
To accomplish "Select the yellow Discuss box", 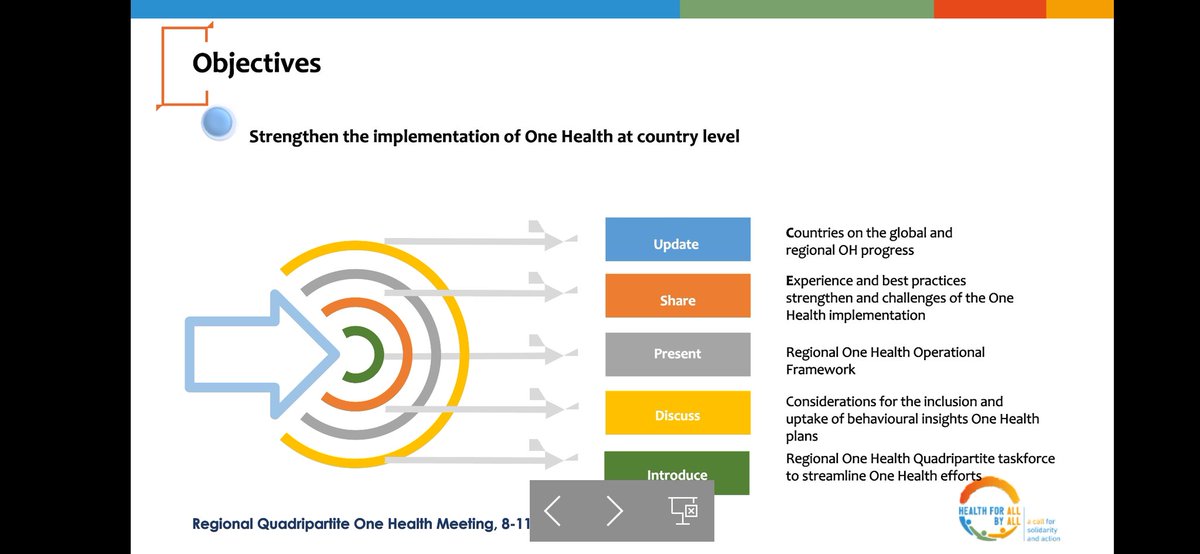I will tap(677, 413).
